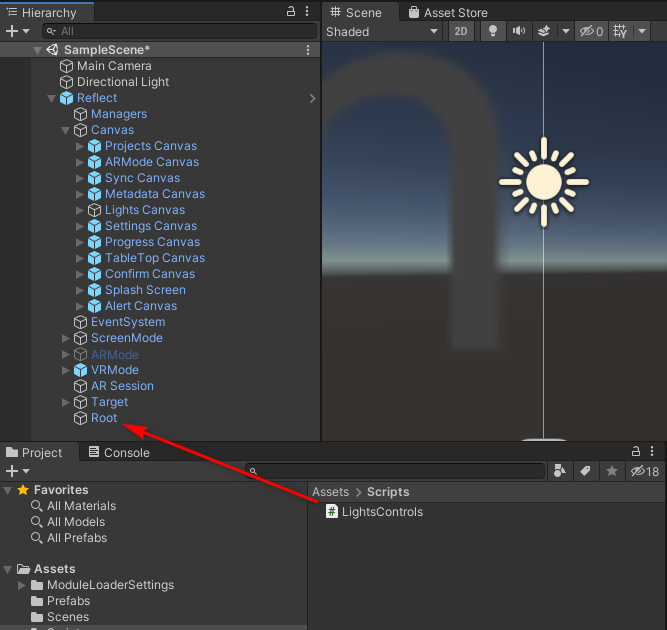Toggle 2D view mode in Scene
This screenshot has height=630, width=667.
(x=460, y=32)
